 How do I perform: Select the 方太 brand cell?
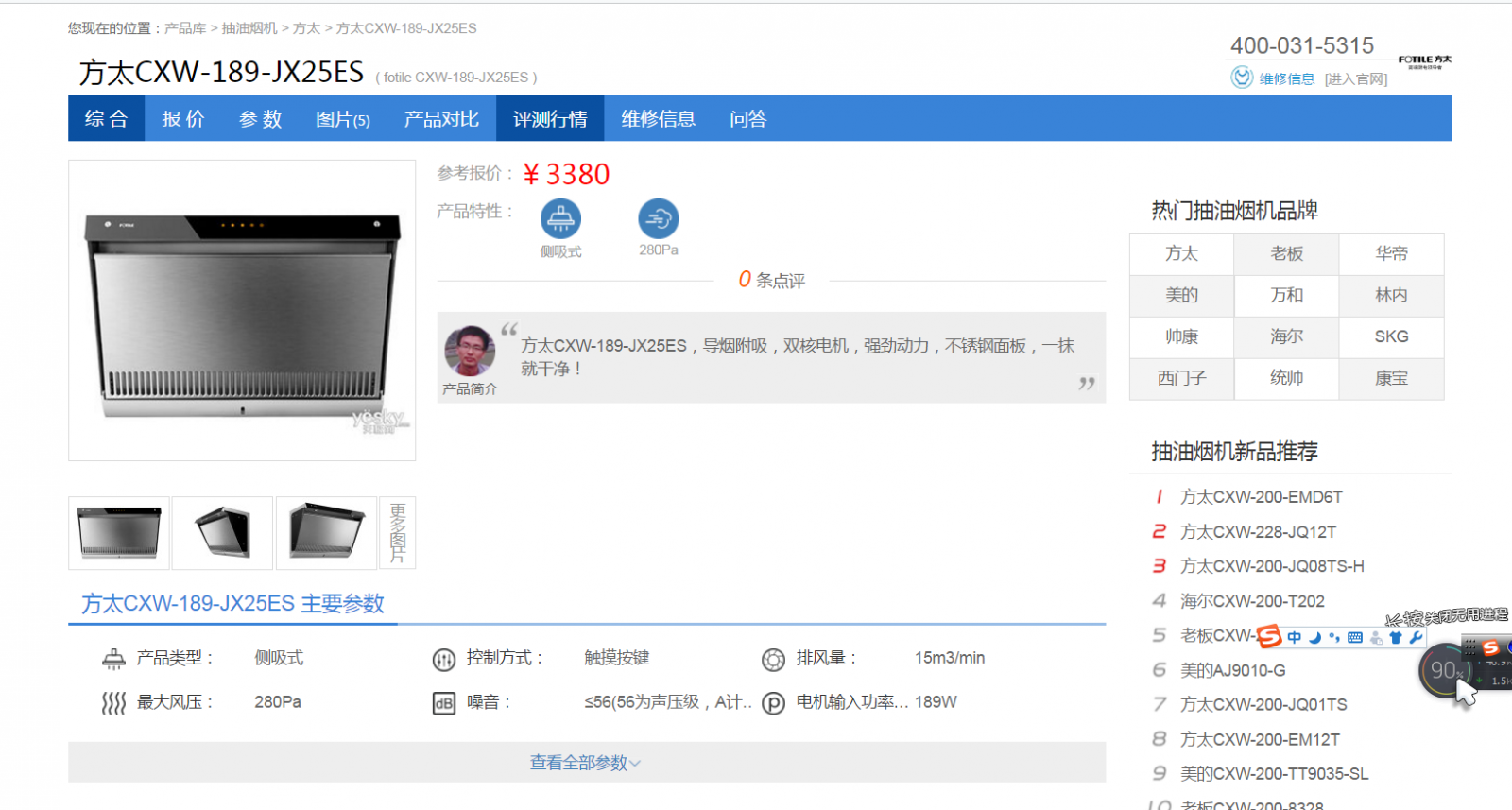pyautogui.click(x=1181, y=253)
